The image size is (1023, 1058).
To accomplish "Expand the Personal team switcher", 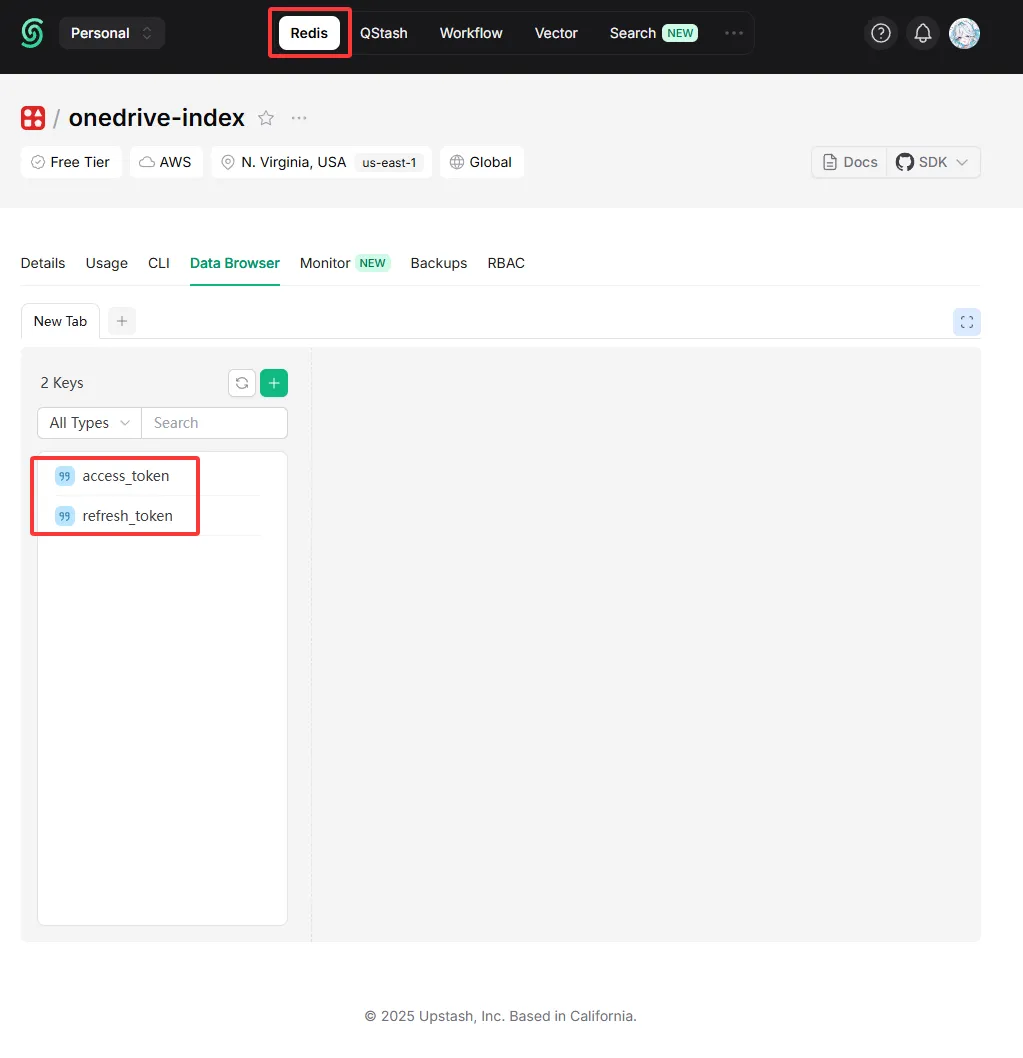I will 112,33.
